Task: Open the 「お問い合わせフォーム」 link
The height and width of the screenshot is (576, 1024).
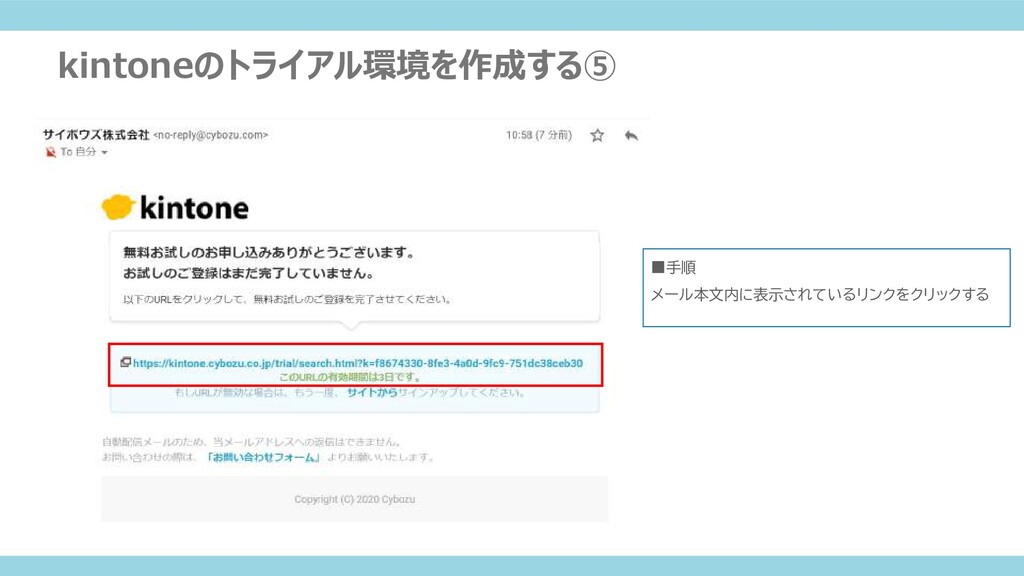Action: click(x=263, y=457)
